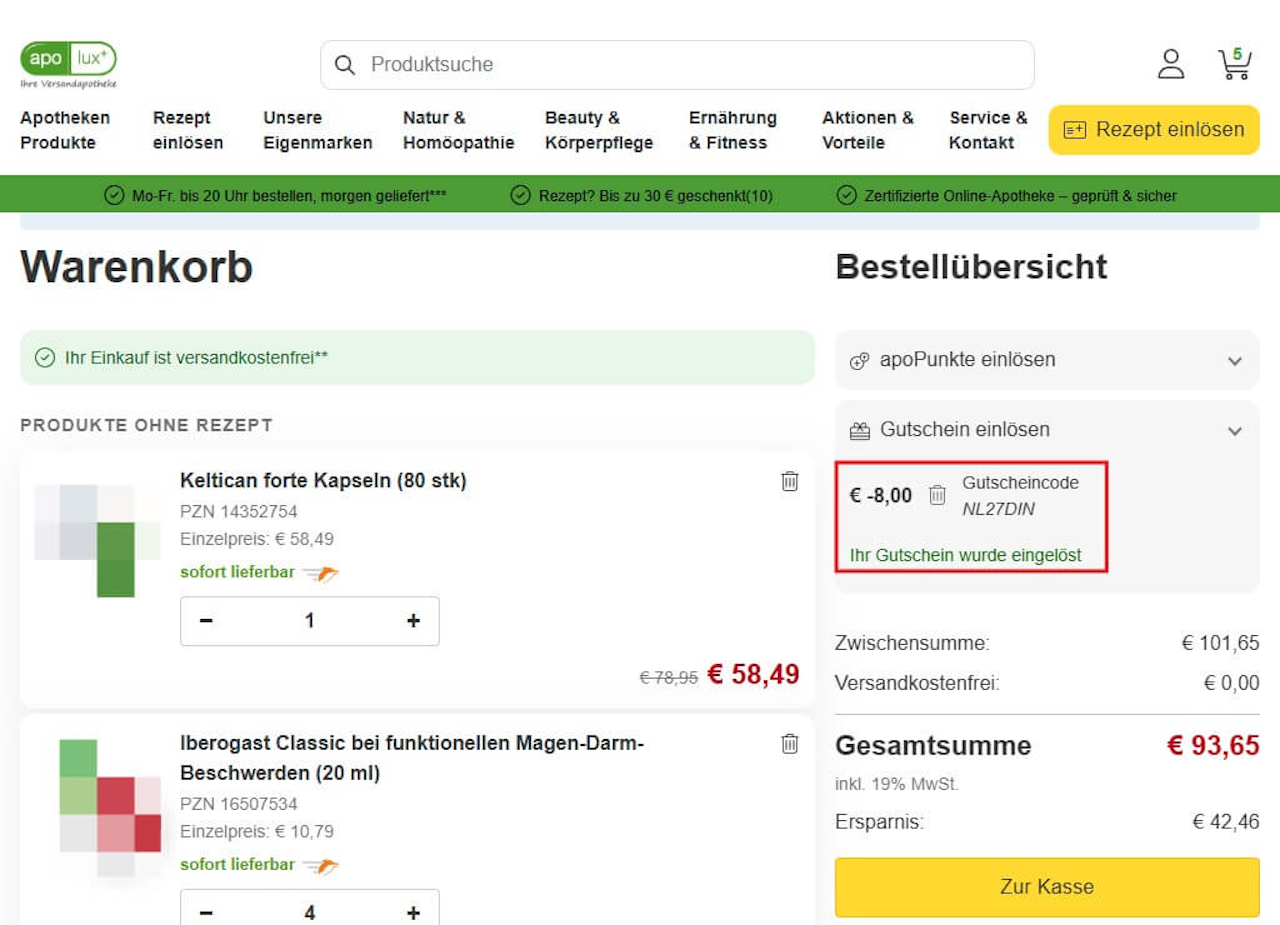Open Service & Kontakt menu
1280x925 pixels.
point(988,130)
